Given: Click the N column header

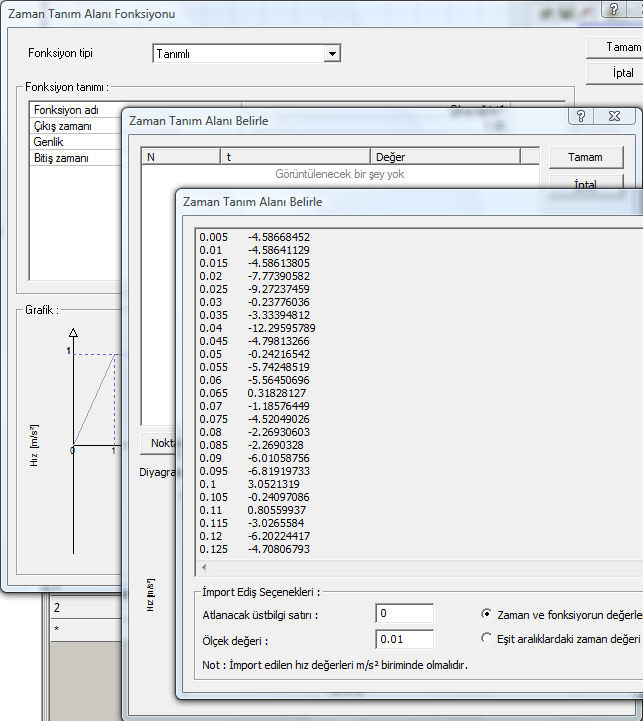Looking at the screenshot, I should (181, 157).
